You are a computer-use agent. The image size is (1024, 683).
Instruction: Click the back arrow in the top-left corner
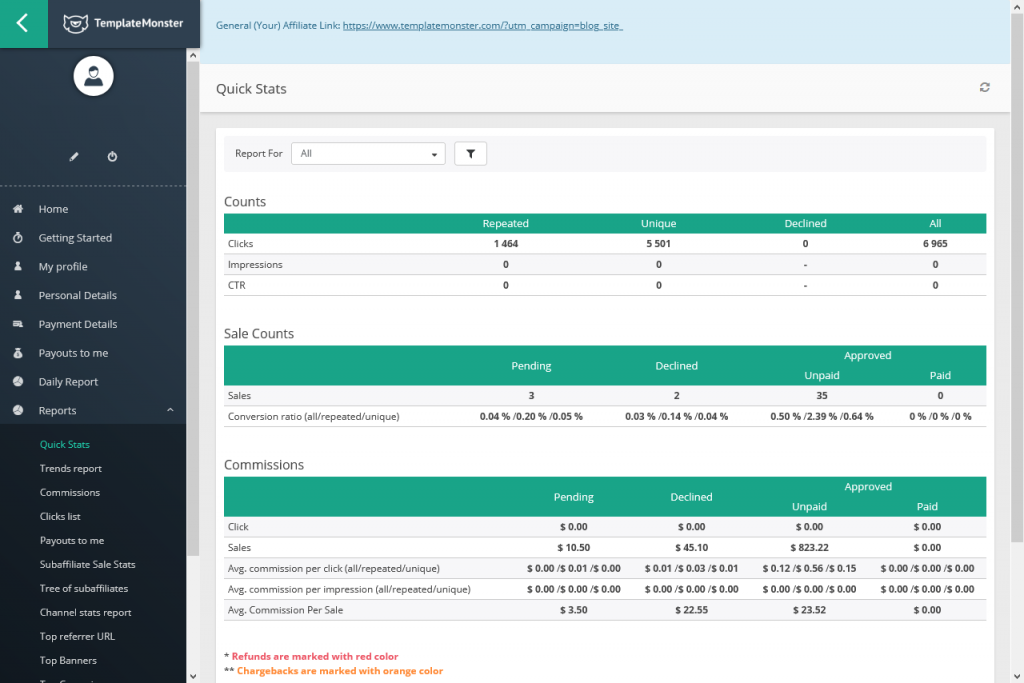tap(23, 24)
